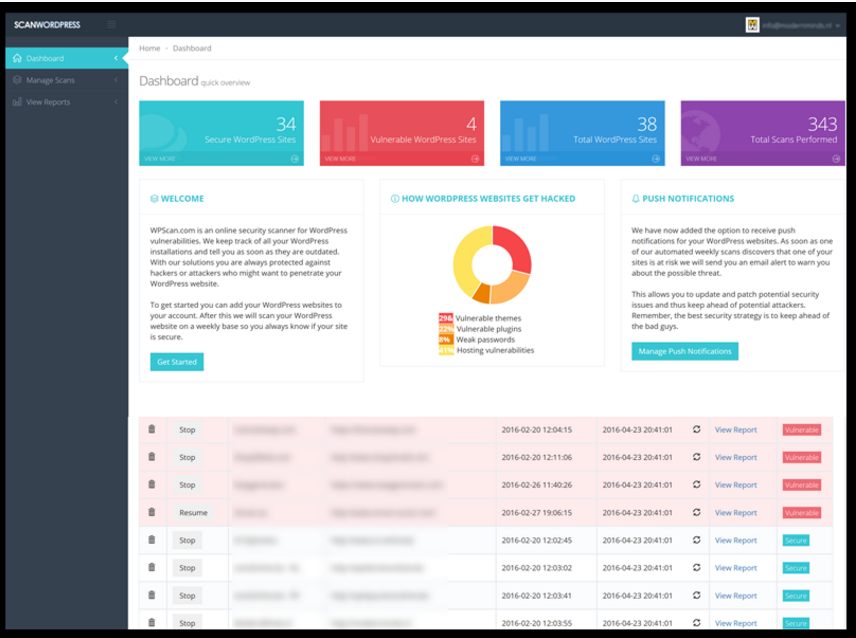Click the Home breadcrumb link

coord(150,48)
